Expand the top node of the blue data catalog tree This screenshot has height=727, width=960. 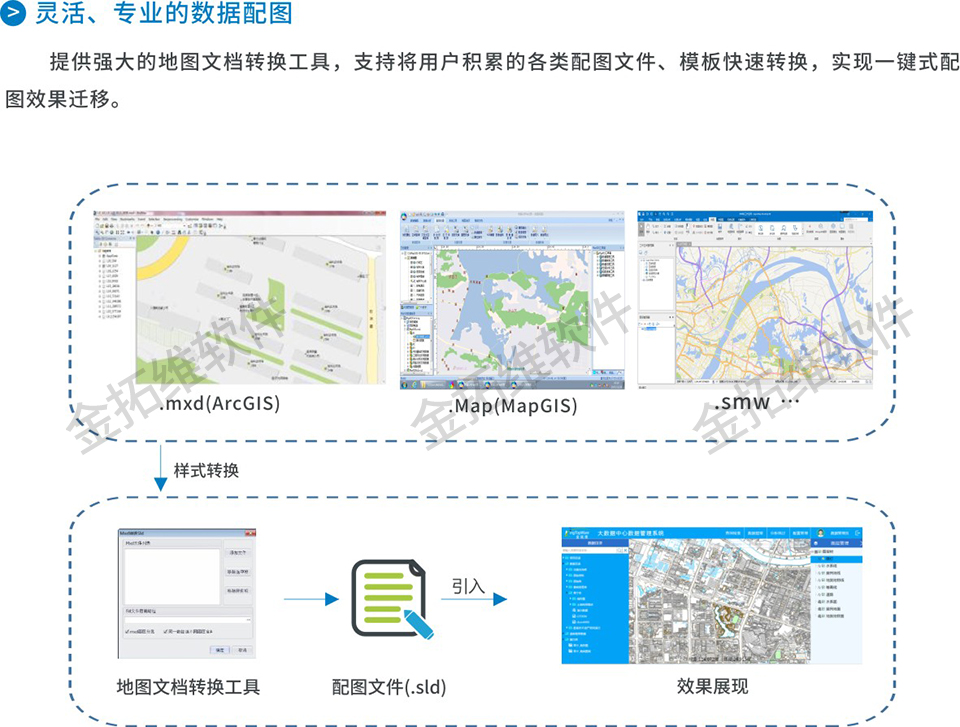[565, 558]
